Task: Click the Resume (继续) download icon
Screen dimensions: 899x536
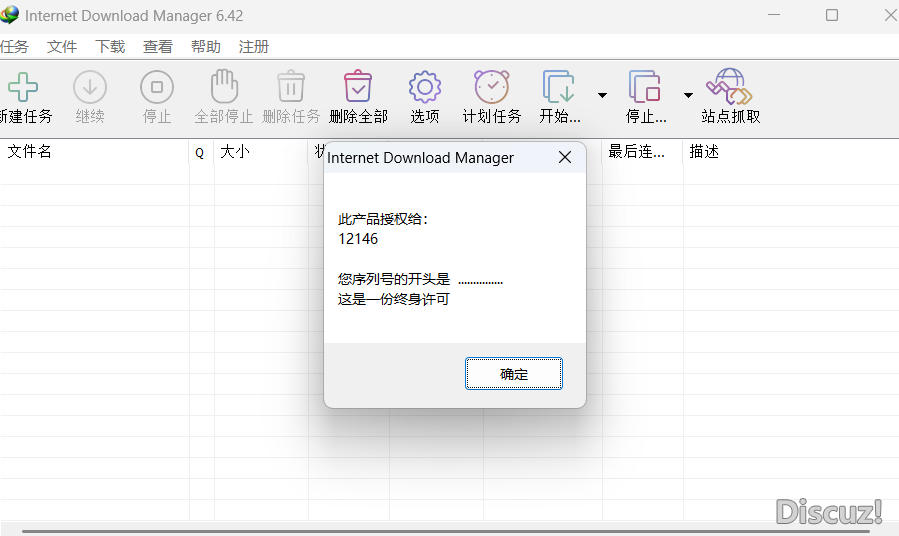Action: tap(90, 88)
